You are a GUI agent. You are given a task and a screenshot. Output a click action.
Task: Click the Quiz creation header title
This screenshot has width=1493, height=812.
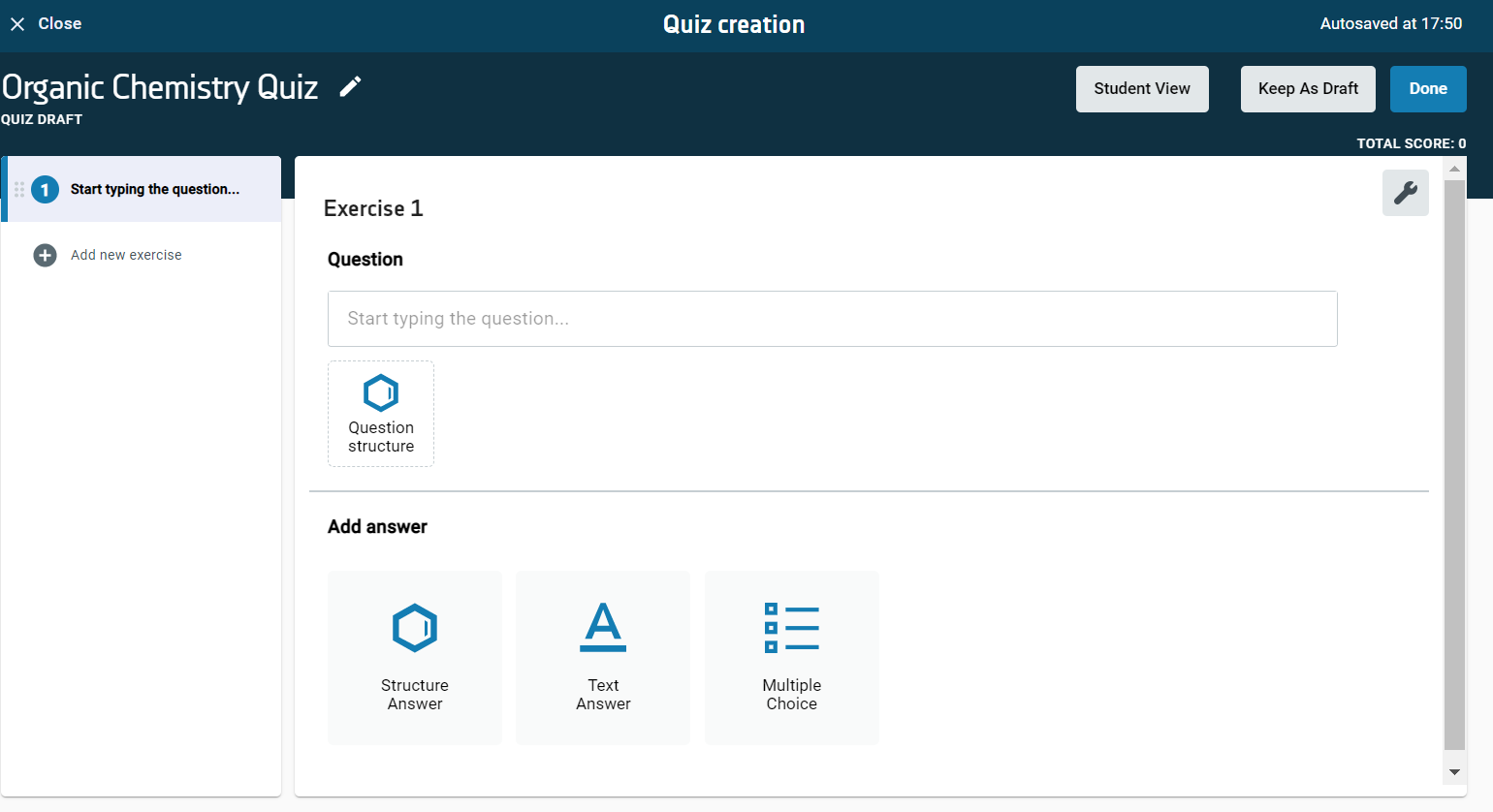click(734, 23)
